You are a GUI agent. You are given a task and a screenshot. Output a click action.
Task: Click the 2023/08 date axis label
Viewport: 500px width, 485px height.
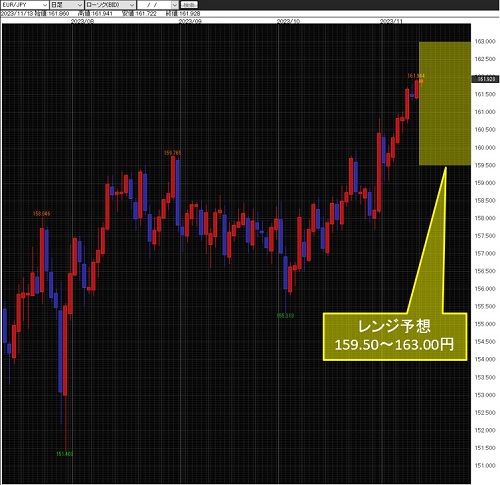click(83, 21)
